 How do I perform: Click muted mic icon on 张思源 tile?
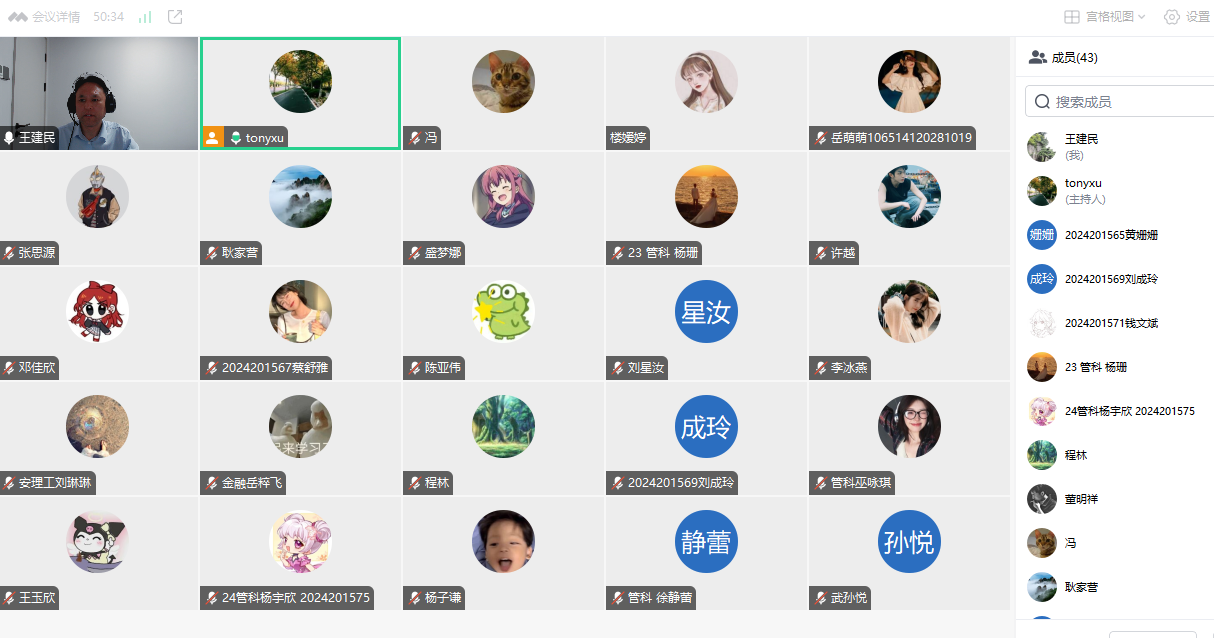point(9,253)
